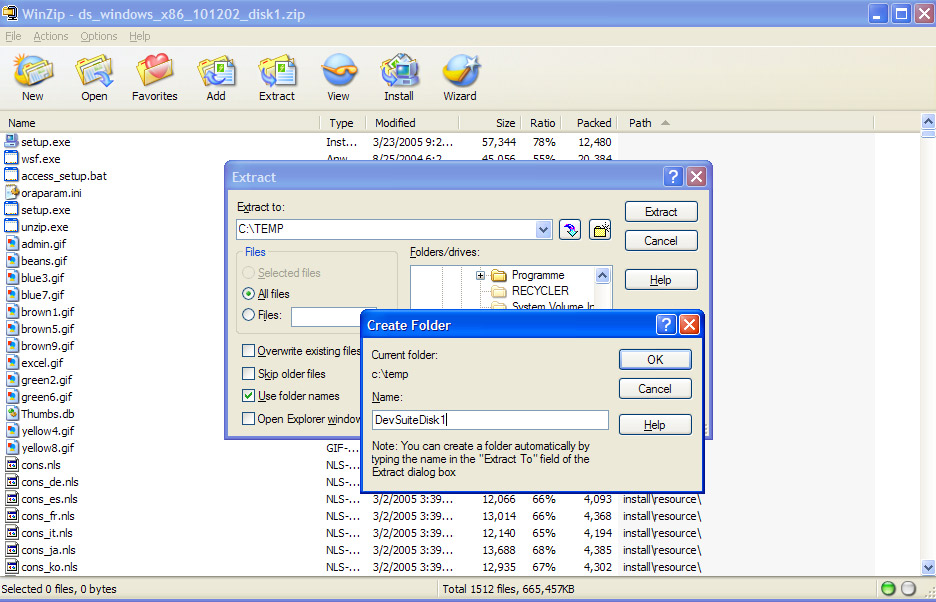Enable Open Explorer window checkbox
Image resolution: width=936 pixels, height=602 pixels.
click(248, 419)
